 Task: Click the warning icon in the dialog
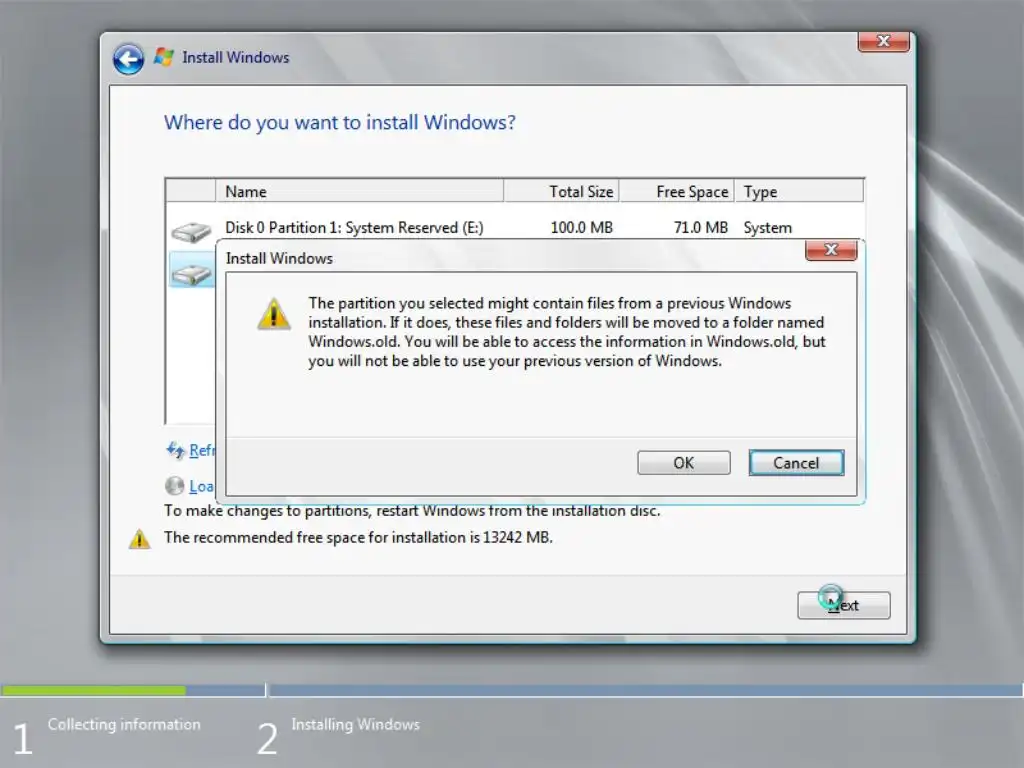(x=274, y=314)
